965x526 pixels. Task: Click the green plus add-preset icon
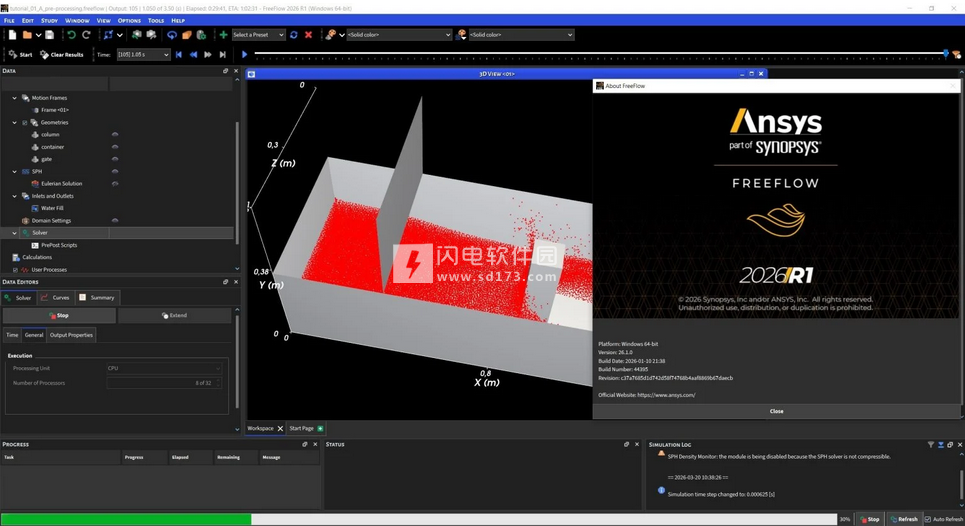click(223, 35)
